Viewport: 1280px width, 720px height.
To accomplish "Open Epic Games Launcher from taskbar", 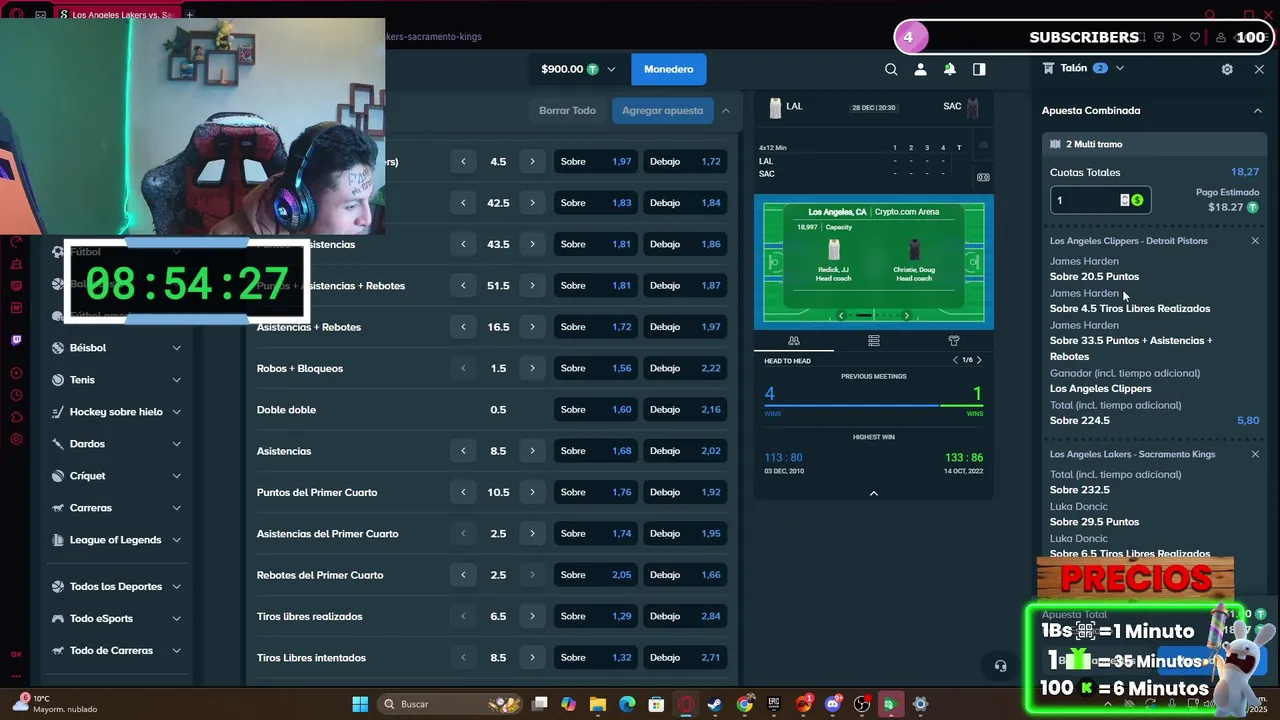I will click(x=774, y=704).
